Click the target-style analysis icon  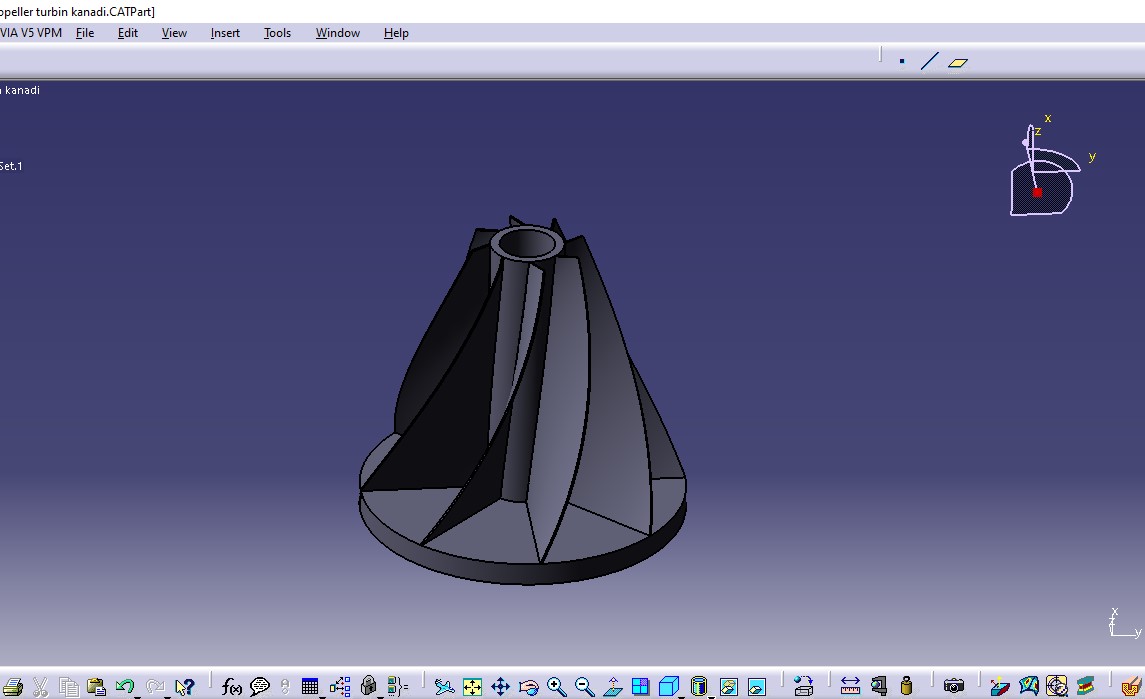coord(1057,687)
